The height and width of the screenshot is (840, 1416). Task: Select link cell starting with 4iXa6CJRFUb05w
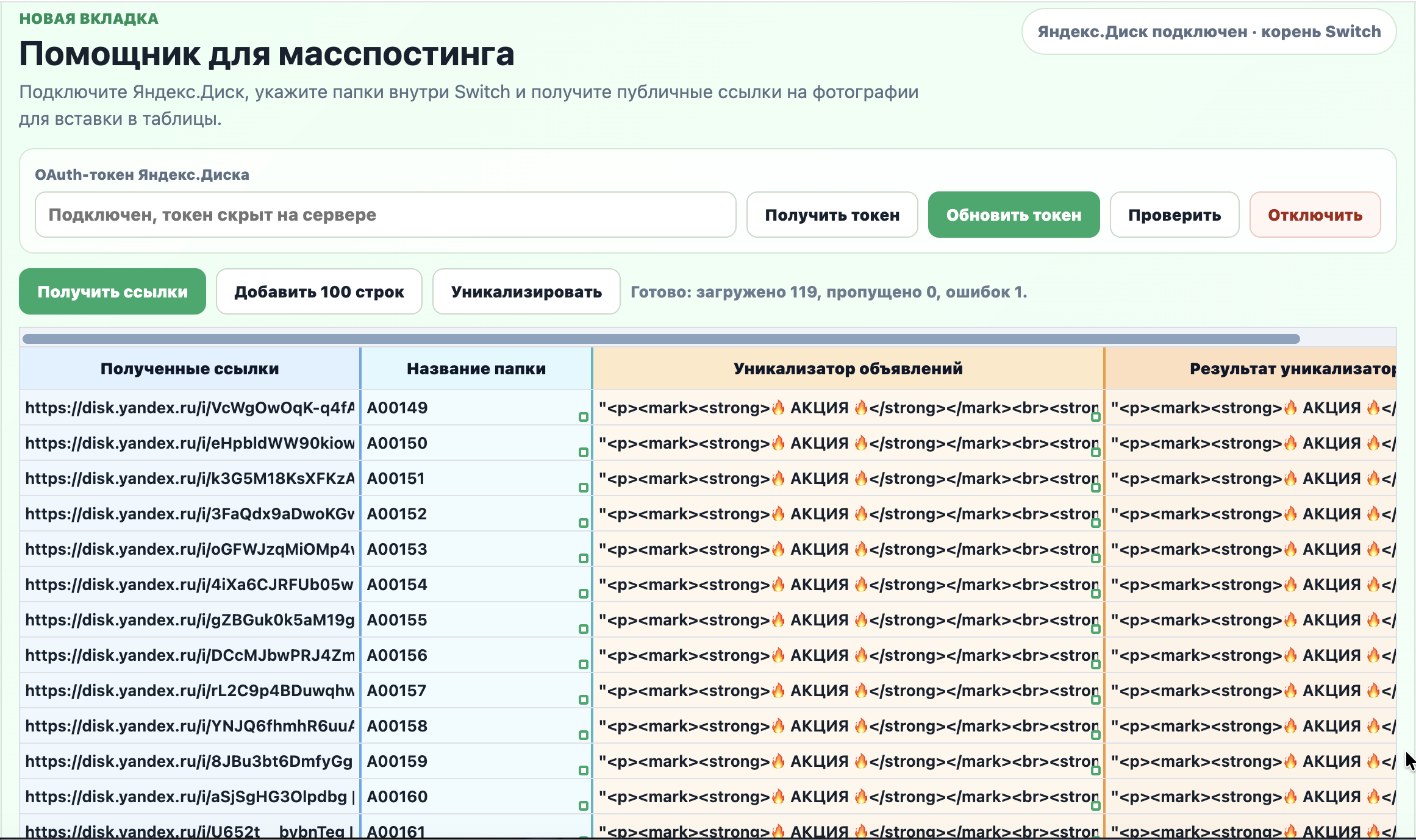[190, 584]
